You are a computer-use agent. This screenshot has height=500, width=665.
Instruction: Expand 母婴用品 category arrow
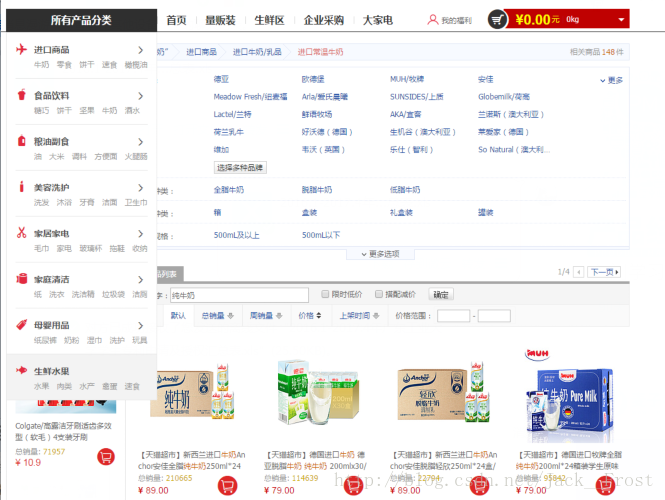coord(140,325)
